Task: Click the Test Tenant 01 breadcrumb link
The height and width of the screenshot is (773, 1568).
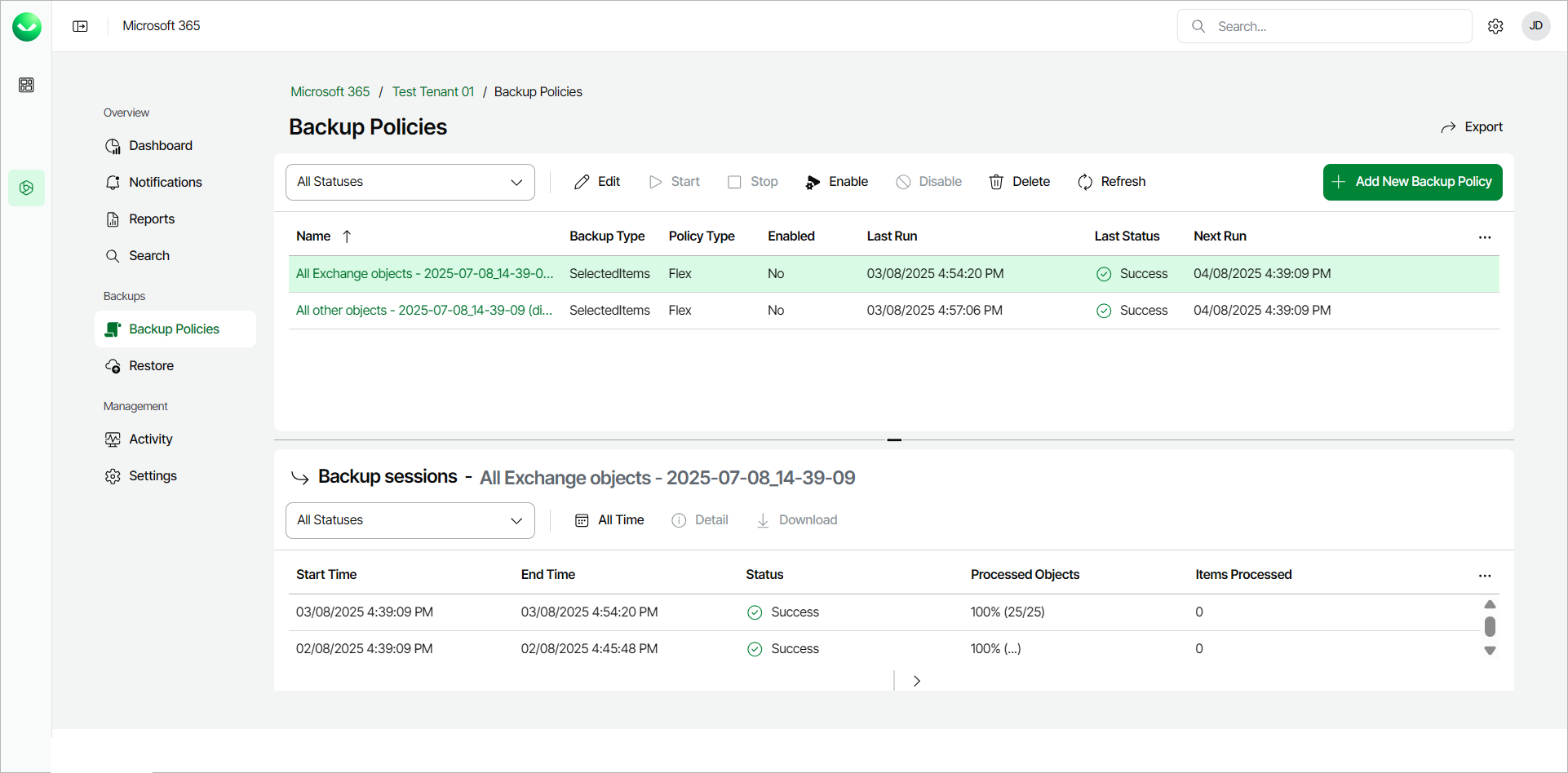Action: click(432, 91)
